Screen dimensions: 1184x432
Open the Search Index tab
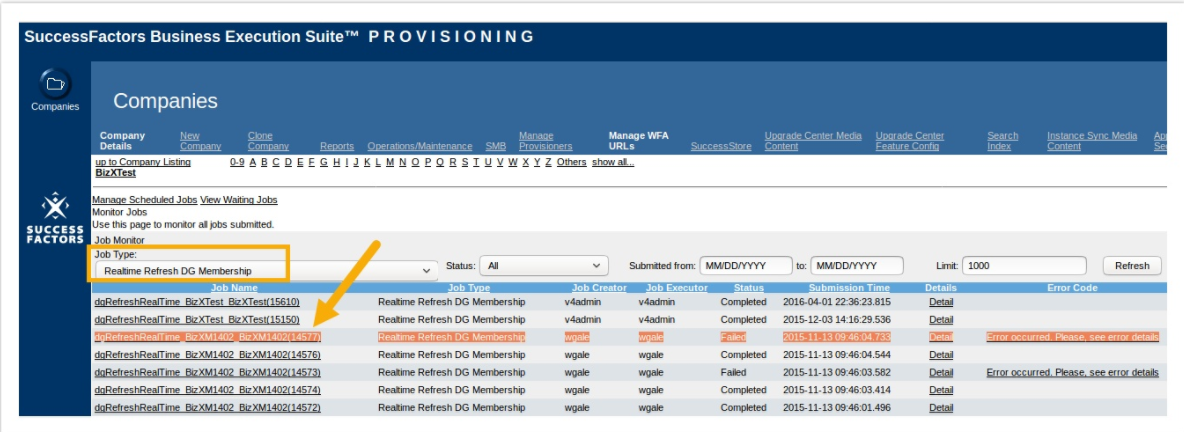click(x=1003, y=140)
